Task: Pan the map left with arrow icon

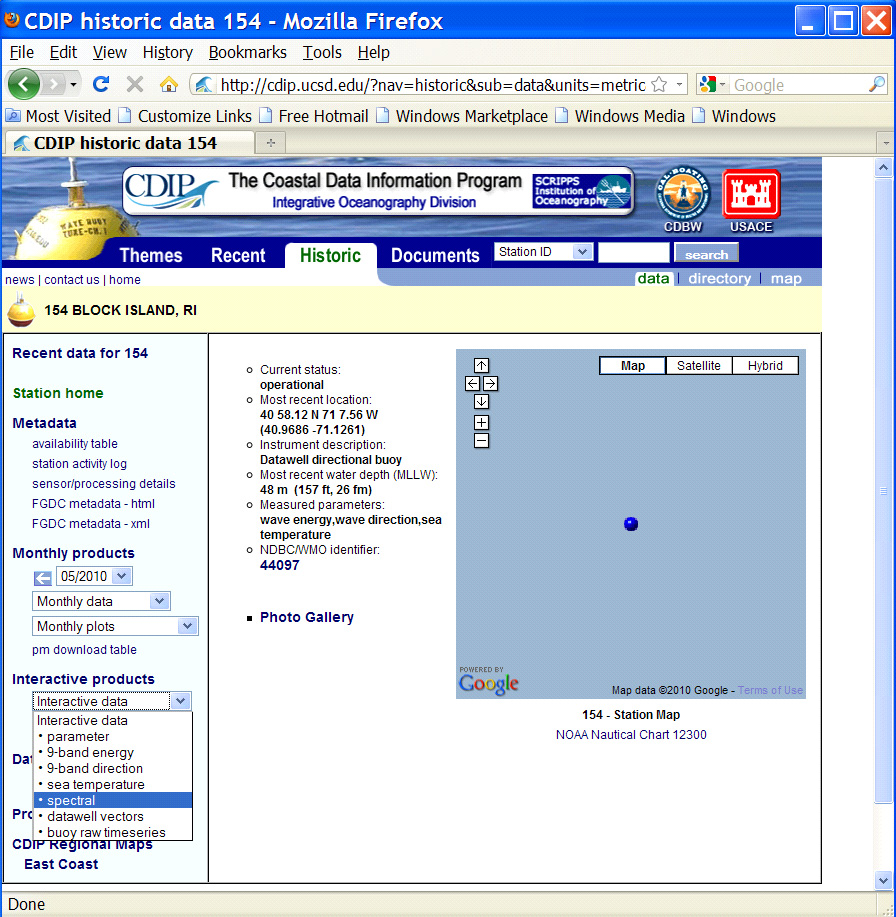Action: (x=472, y=384)
